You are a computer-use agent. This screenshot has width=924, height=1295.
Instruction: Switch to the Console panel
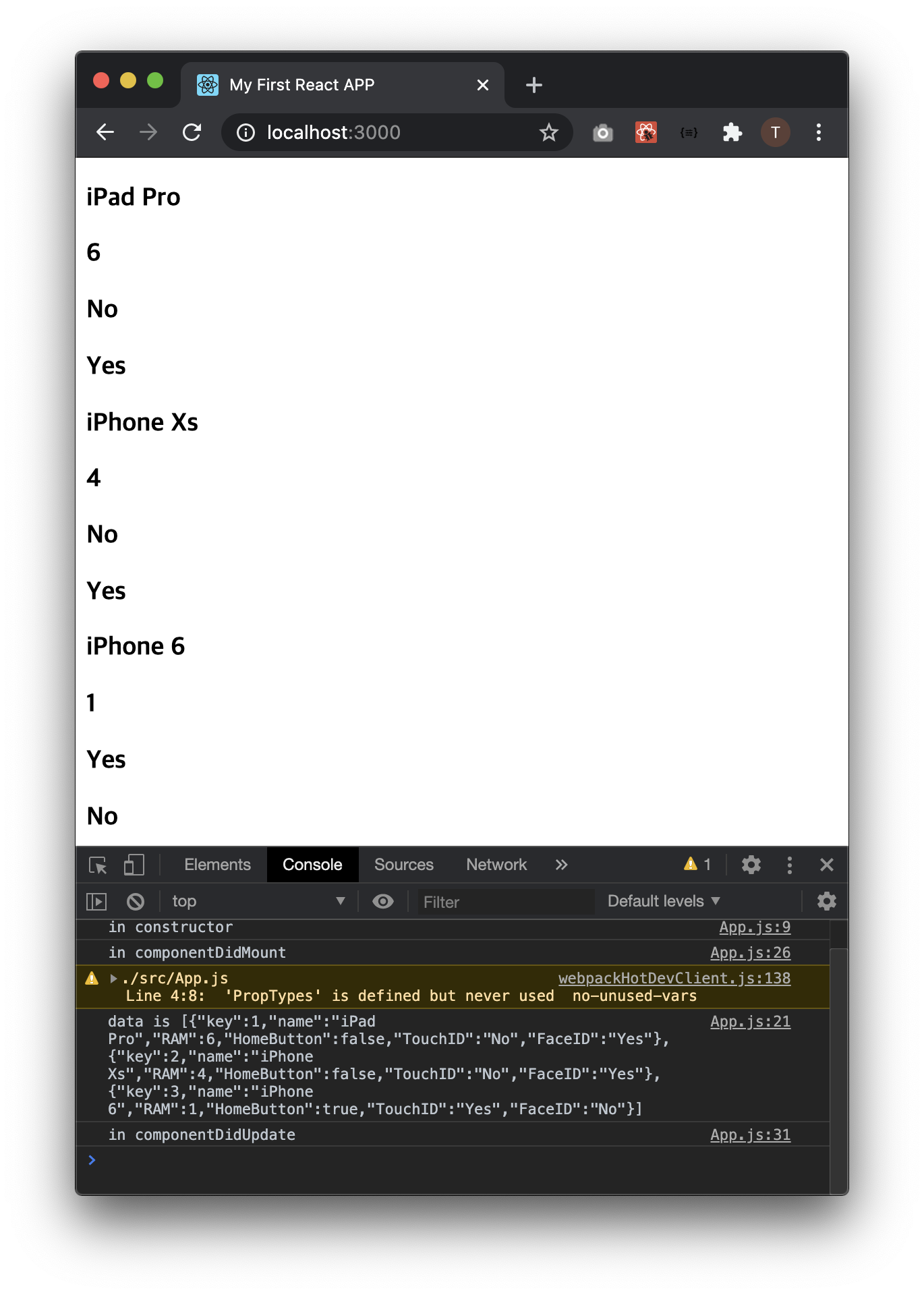tap(312, 865)
